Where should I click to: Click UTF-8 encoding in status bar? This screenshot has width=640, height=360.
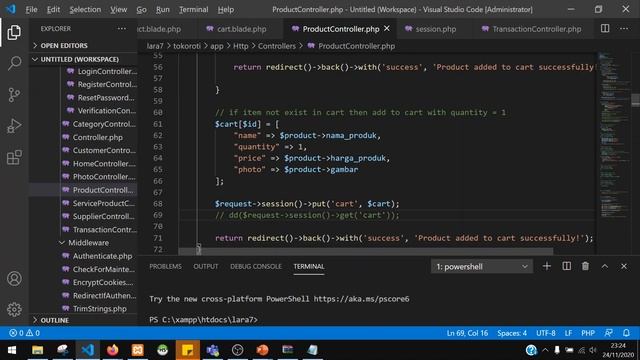pos(546,333)
